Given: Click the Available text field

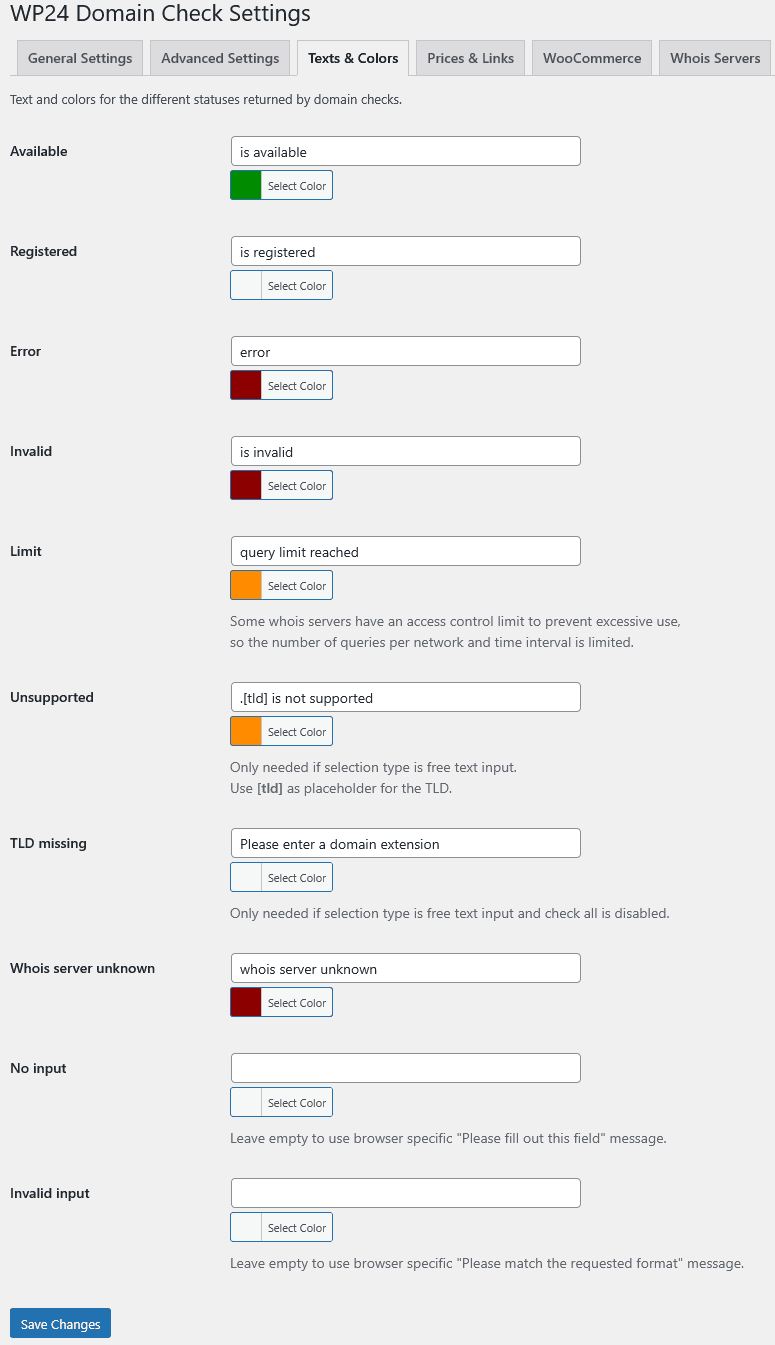Looking at the screenshot, I should click(x=405, y=152).
